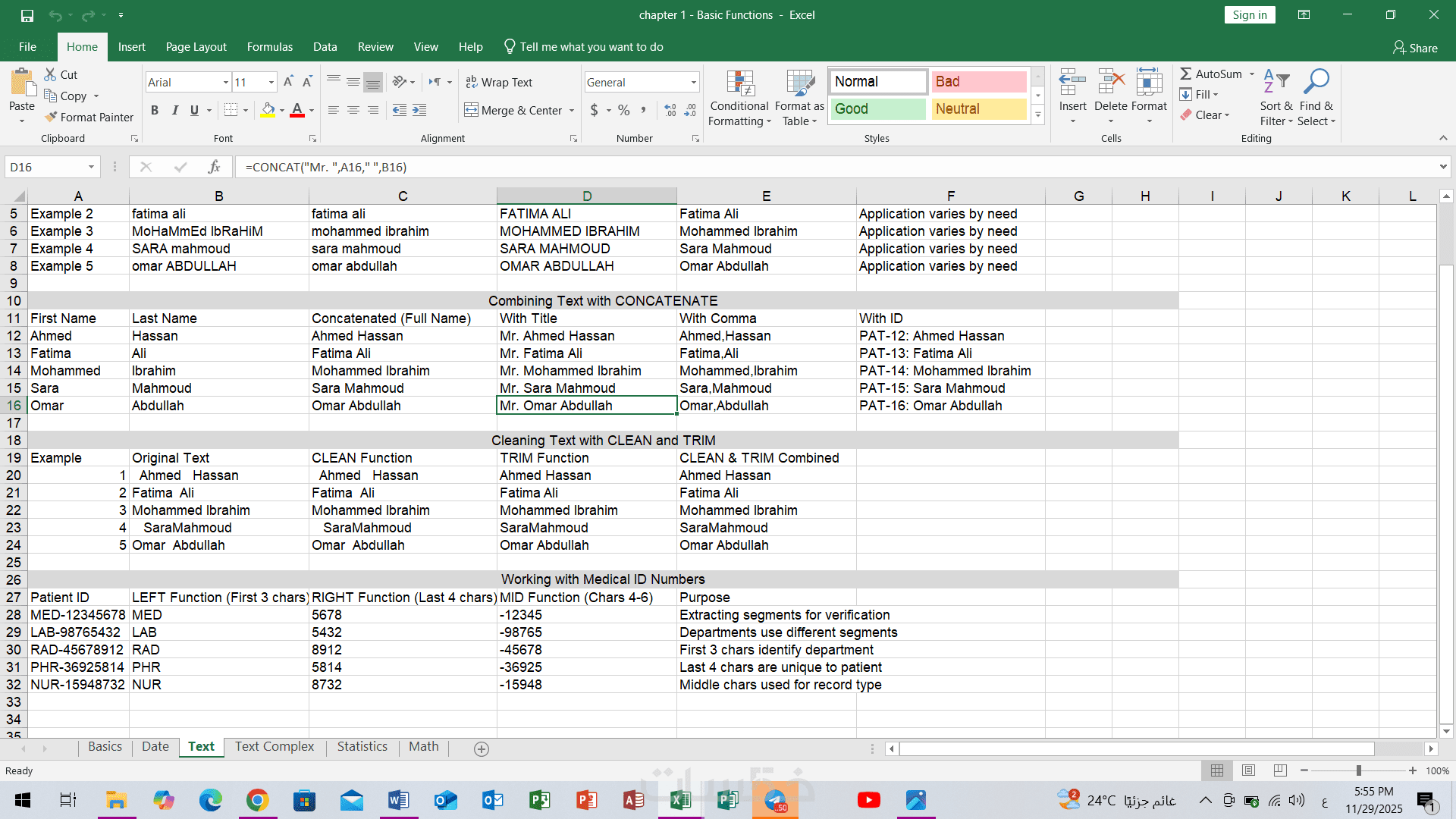Image resolution: width=1456 pixels, height=819 pixels.
Task: Click the Merge & Center icon
Action: 472,110
